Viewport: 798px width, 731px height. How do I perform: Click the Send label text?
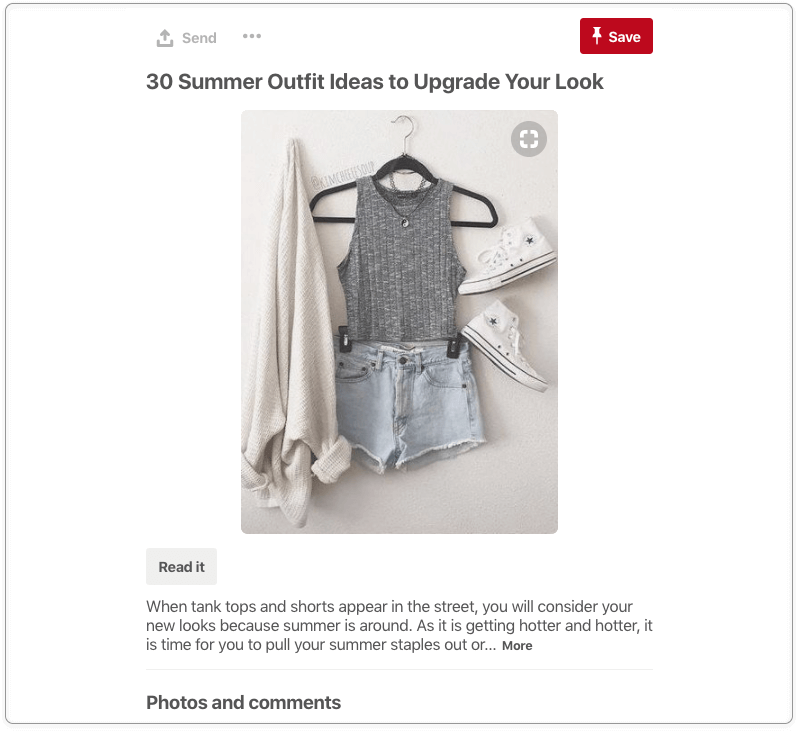pyautogui.click(x=199, y=38)
